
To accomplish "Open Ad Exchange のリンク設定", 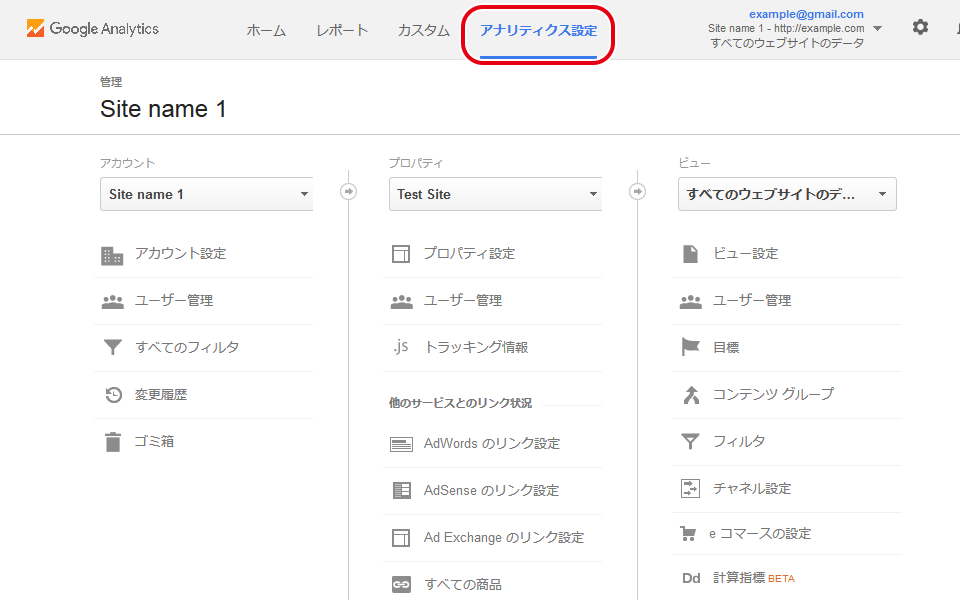I will pos(504,538).
